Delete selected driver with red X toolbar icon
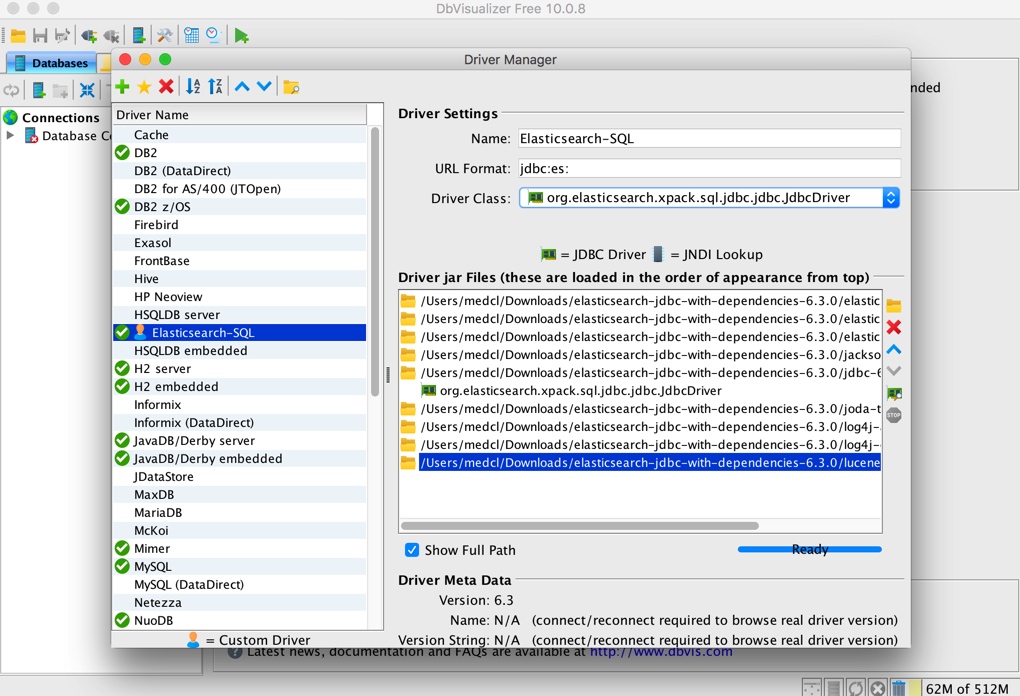Viewport: 1020px width, 696px height. pos(166,87)
